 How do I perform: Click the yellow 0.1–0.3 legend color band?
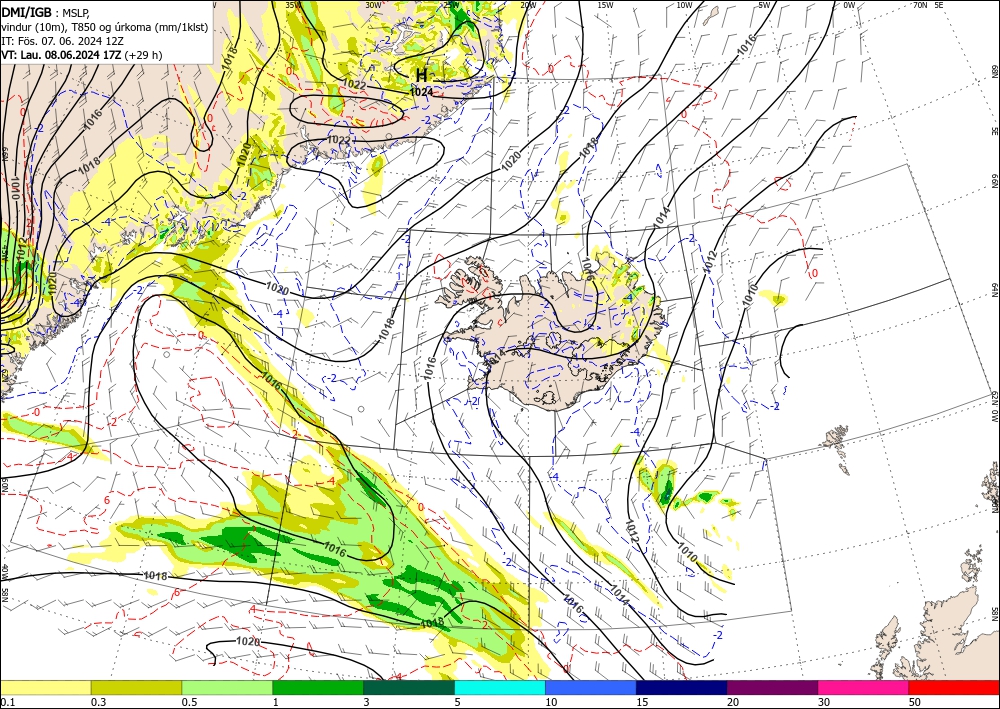click(x=45, y=687)
